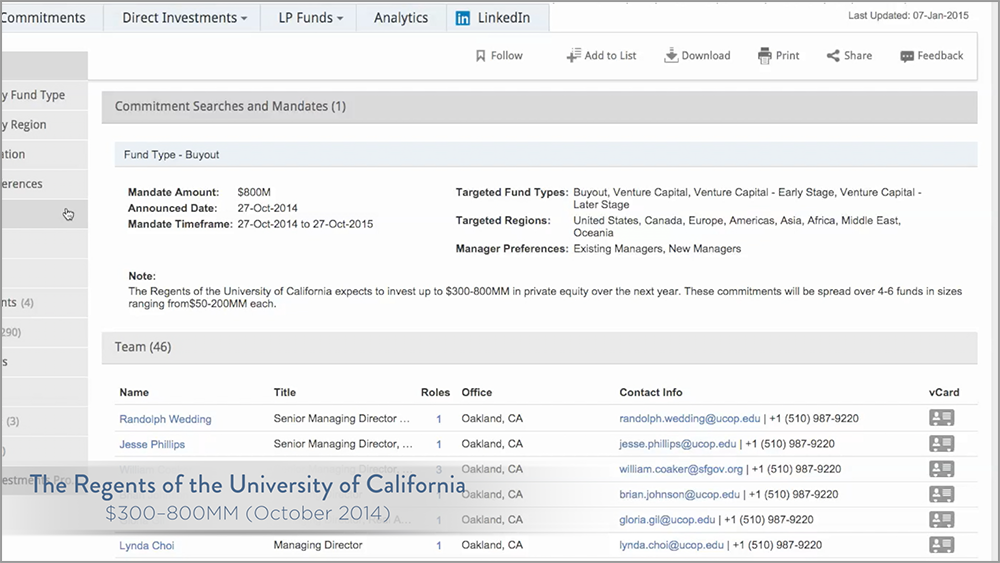Click Jesse Phillips's roles count link
Image resolution: width=1000 pixels, height=563 pixels.
[439, 444]
